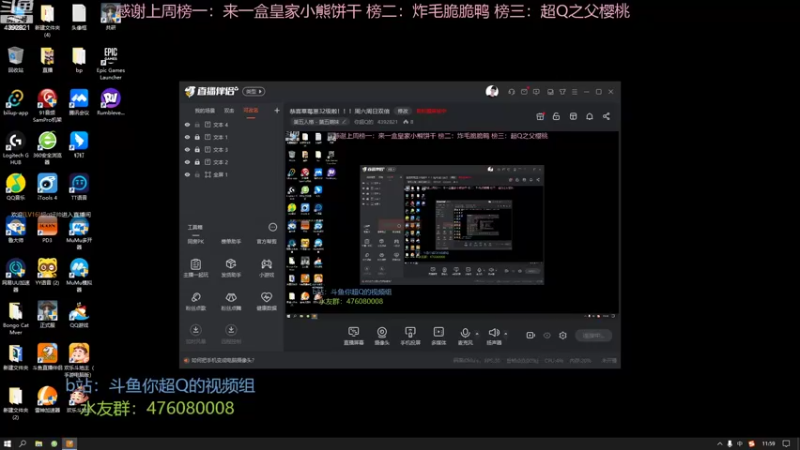Open toolbox more-options circle button
The width and height of the screenshot is (800, 450).
(272, 227)
